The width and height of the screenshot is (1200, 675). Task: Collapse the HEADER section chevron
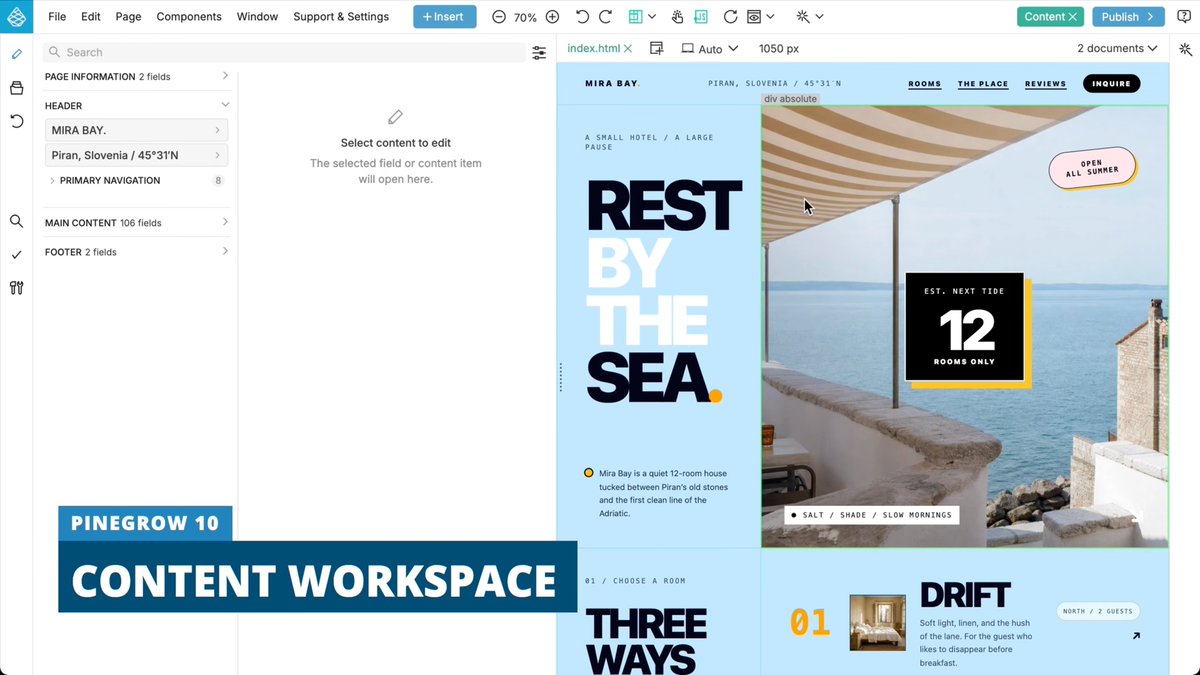click(225, 105)
